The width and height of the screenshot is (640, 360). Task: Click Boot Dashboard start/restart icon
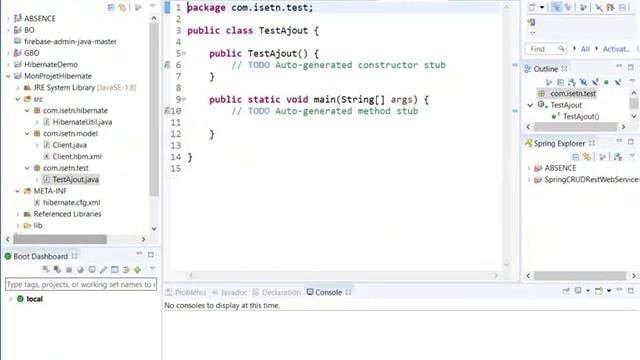(x=46, y=269)
